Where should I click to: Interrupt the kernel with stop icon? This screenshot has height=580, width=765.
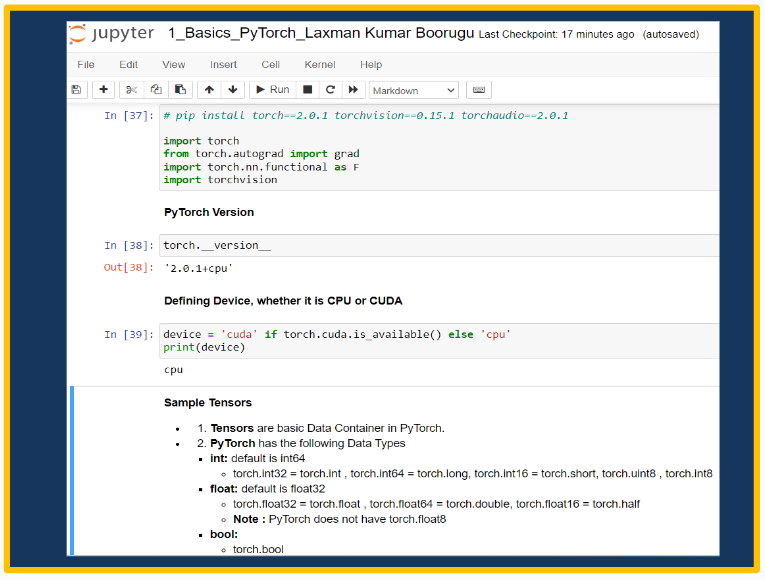pos(307,90)
